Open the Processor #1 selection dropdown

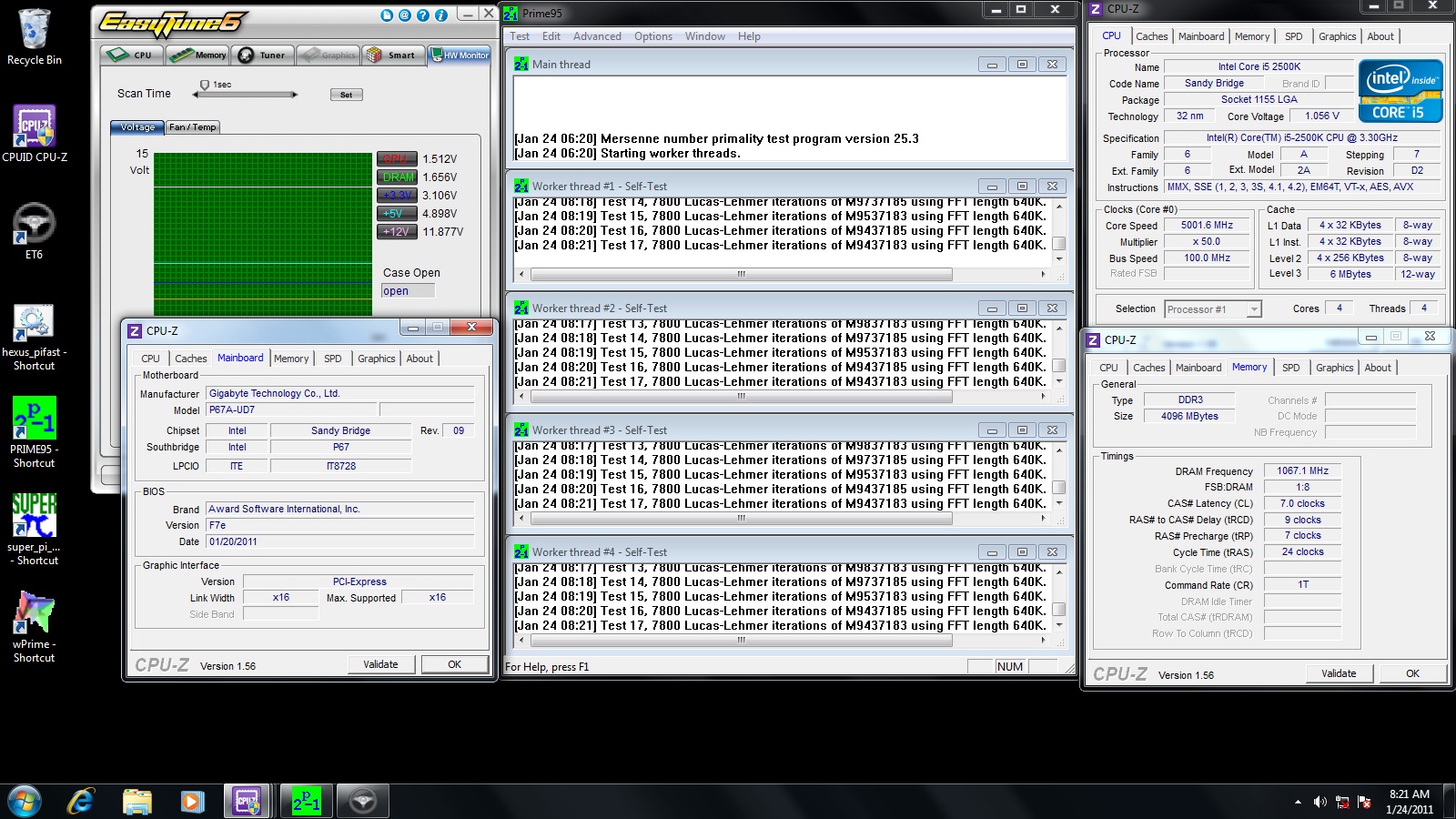coord(1213,309)
